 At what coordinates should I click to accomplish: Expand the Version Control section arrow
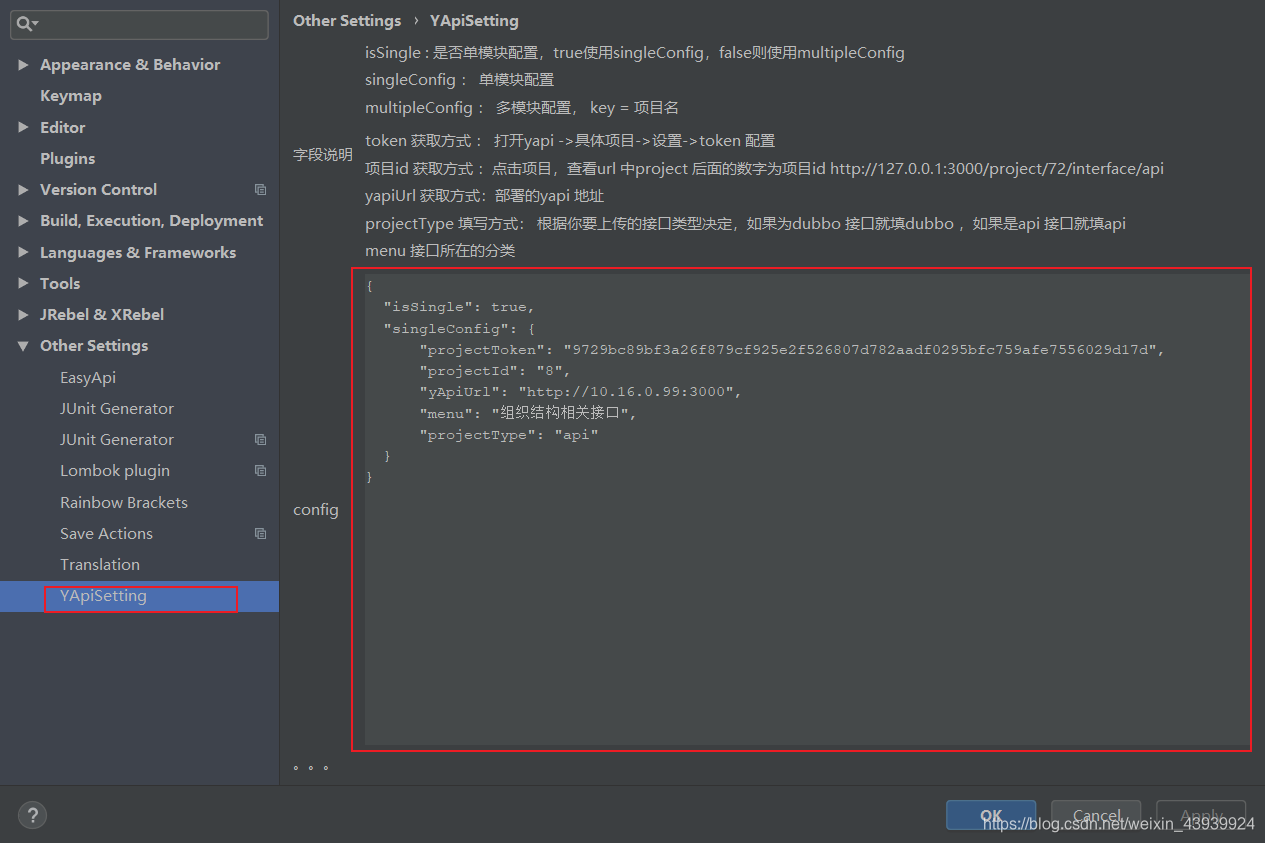point(23,190)
